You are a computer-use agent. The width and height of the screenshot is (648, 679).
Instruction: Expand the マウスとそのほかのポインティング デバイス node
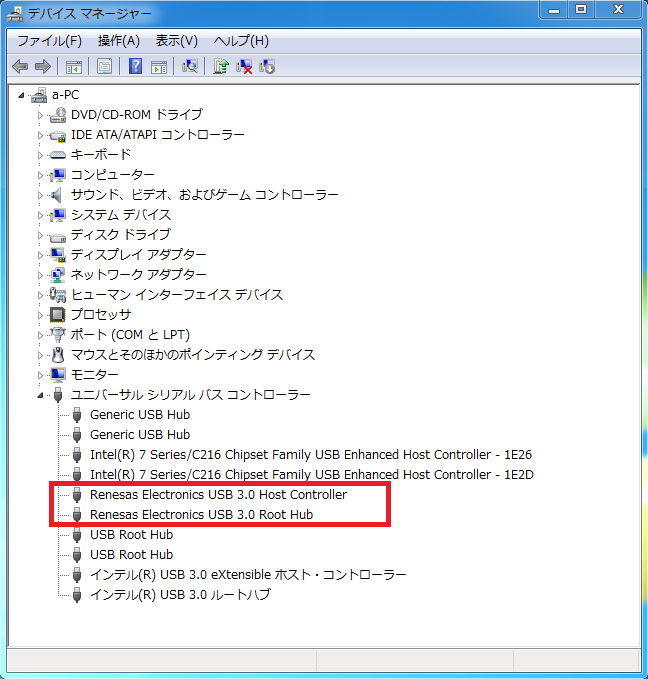pos(40,356)
